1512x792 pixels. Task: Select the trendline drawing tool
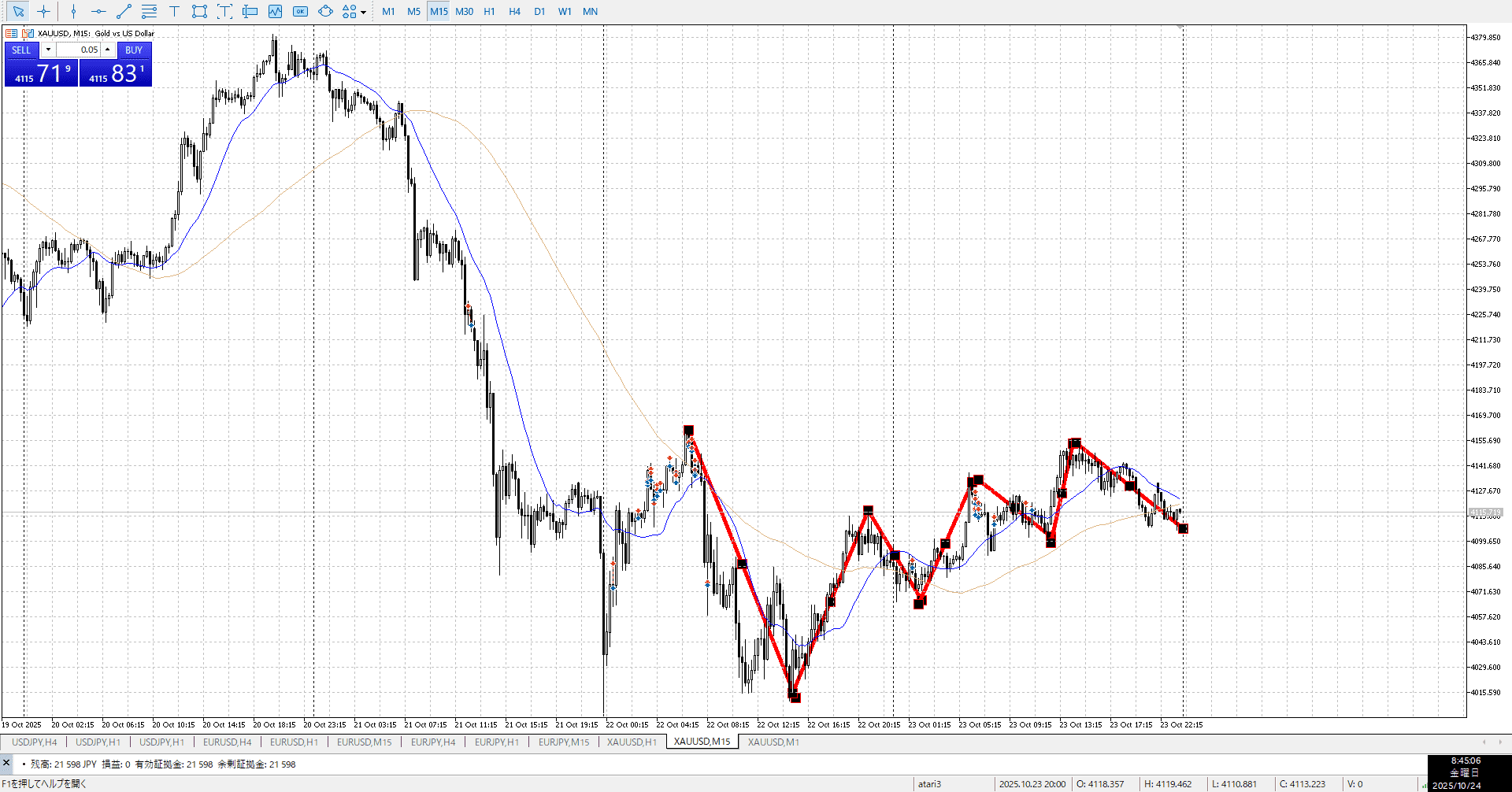(124, 11)
